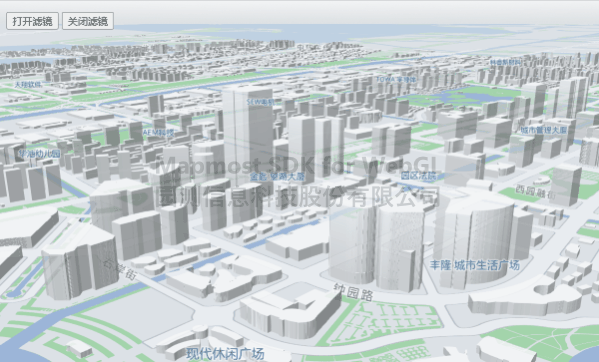The height and width of the screenshot is (362, 599).
Task: Click the 打开滤镜 button
Action: click(x=32, y=21)
